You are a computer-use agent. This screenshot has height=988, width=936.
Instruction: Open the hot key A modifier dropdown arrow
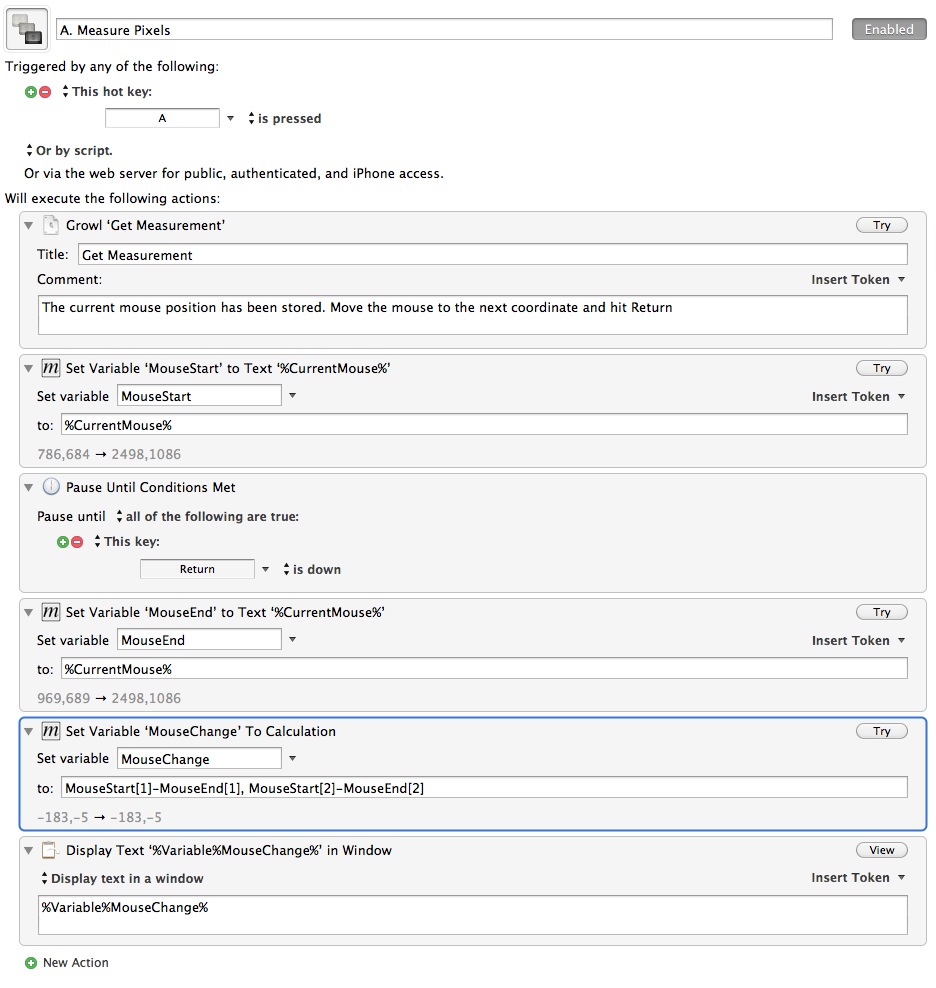231,118
